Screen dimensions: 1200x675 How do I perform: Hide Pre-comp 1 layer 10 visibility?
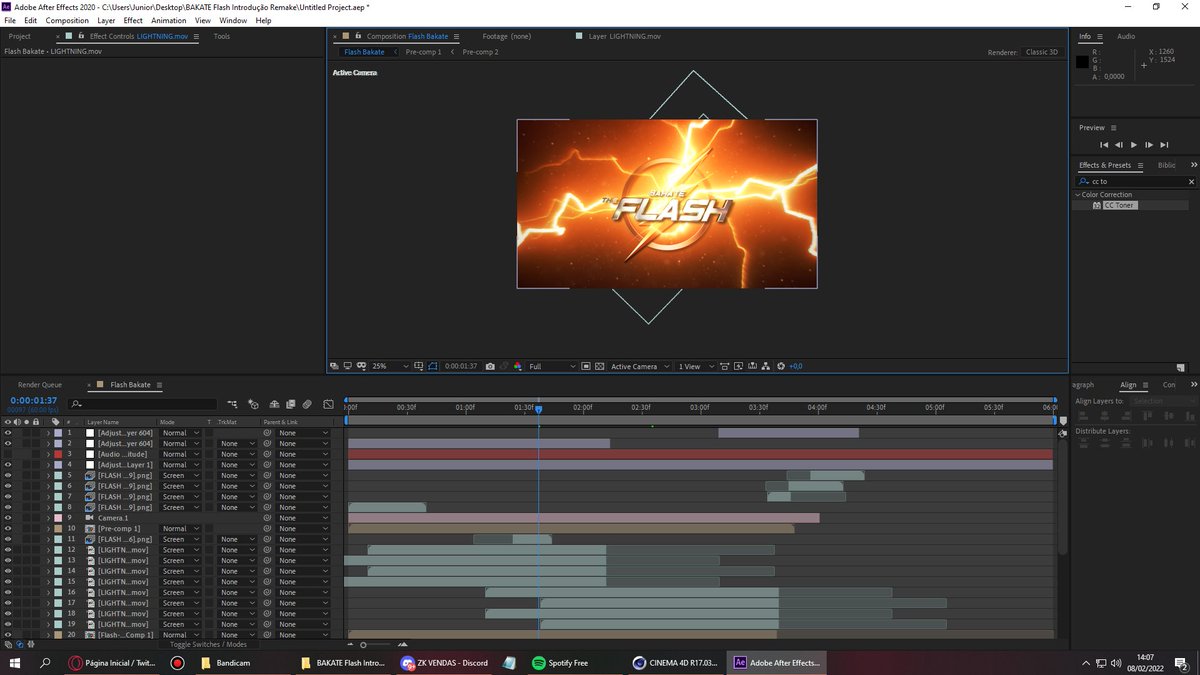(x=8, y=528)
